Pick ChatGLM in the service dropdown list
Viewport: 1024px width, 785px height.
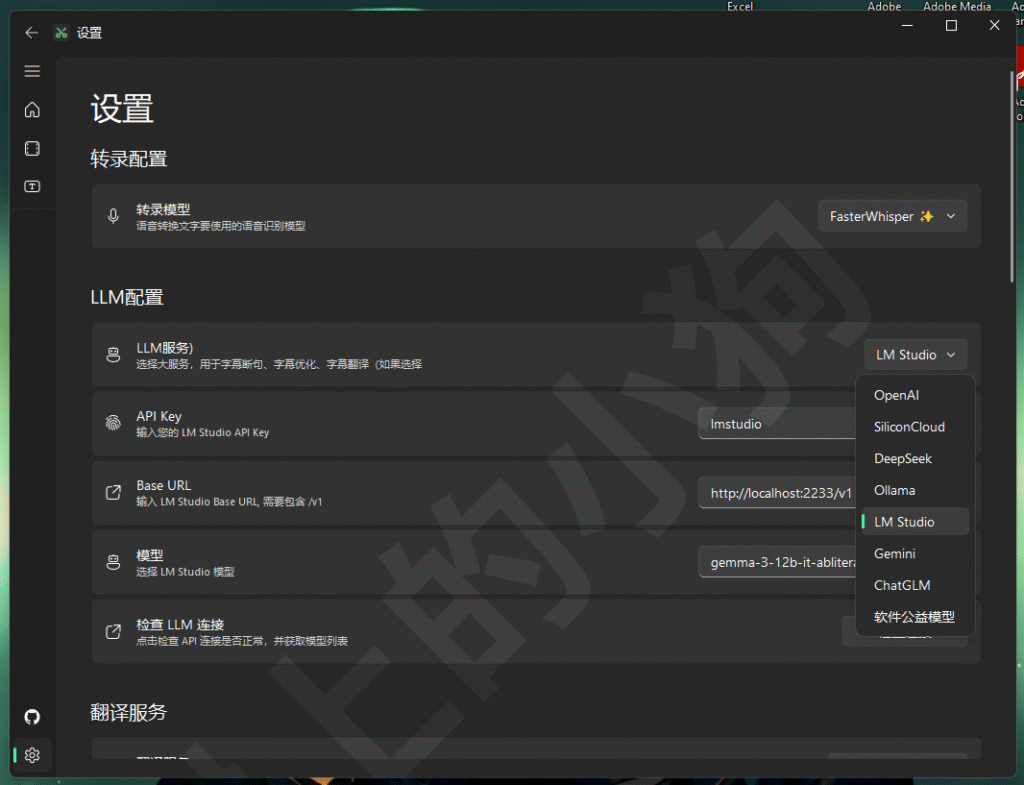tap(915, 585)
